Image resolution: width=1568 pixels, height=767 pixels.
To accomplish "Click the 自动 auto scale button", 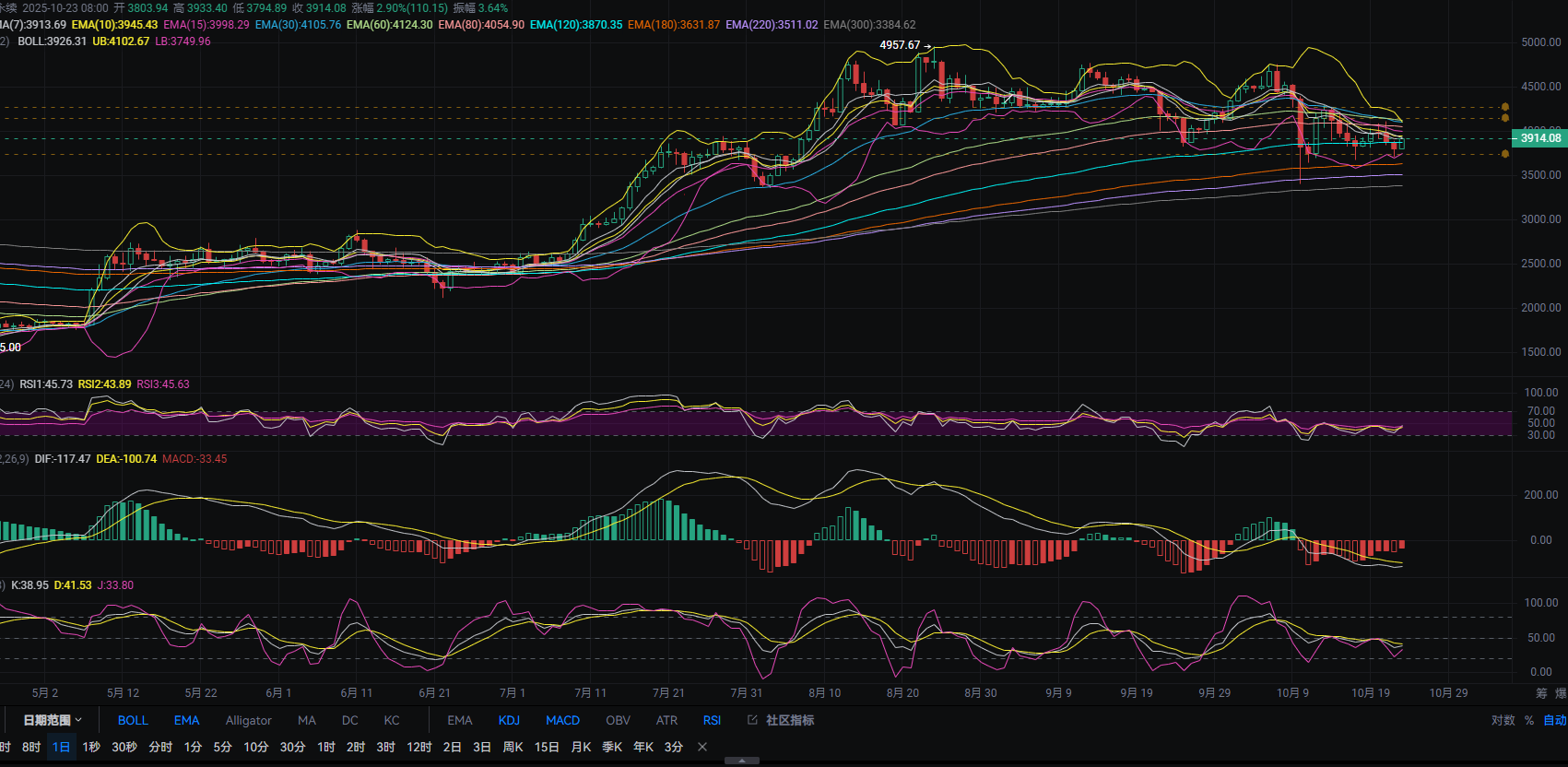I will pyautogui.click(x=1554, y=720).
